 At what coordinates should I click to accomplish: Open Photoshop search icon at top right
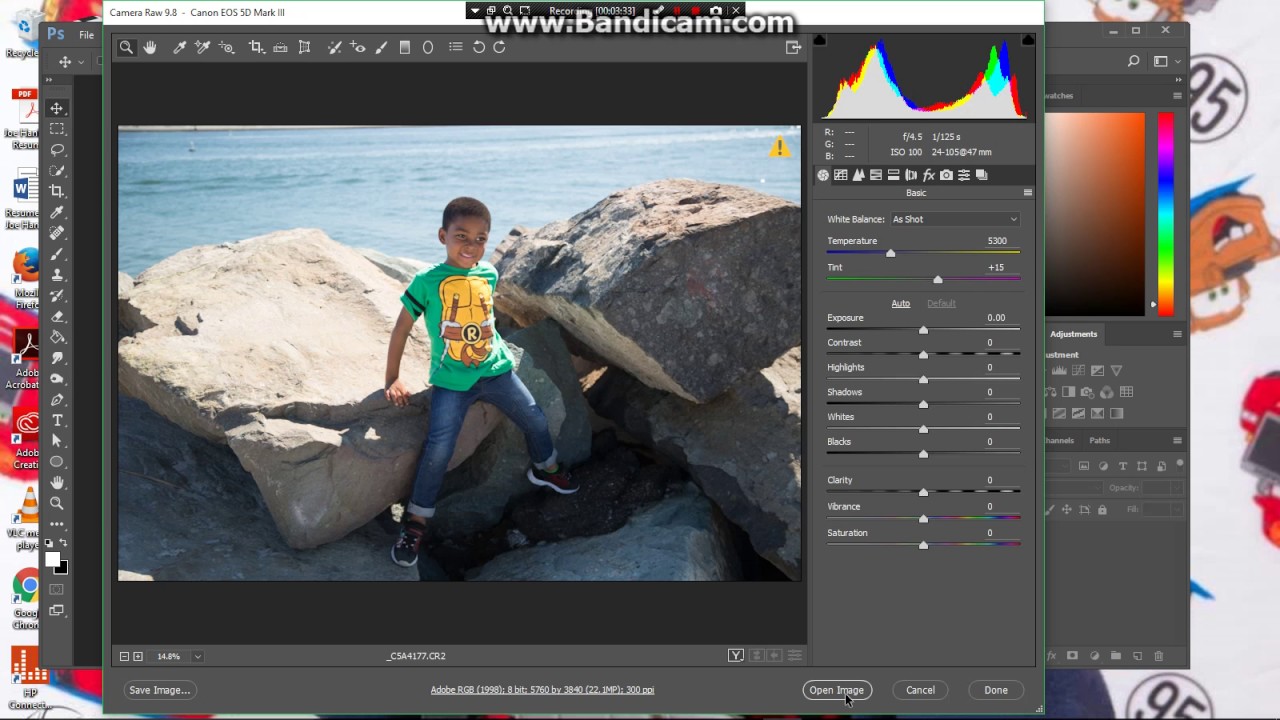click(1133, 61)
